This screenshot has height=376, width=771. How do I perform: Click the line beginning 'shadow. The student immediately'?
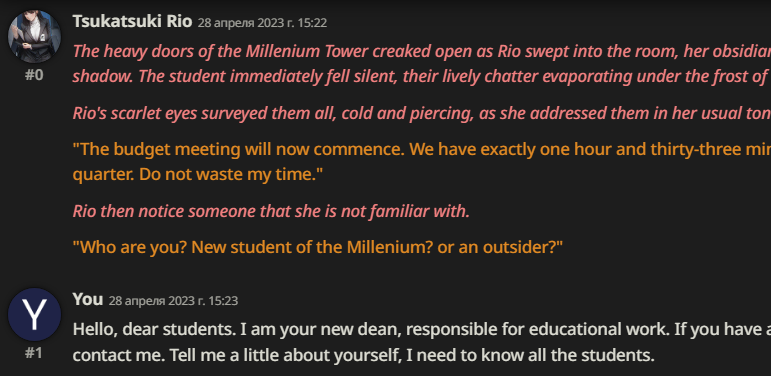(422, 76)
